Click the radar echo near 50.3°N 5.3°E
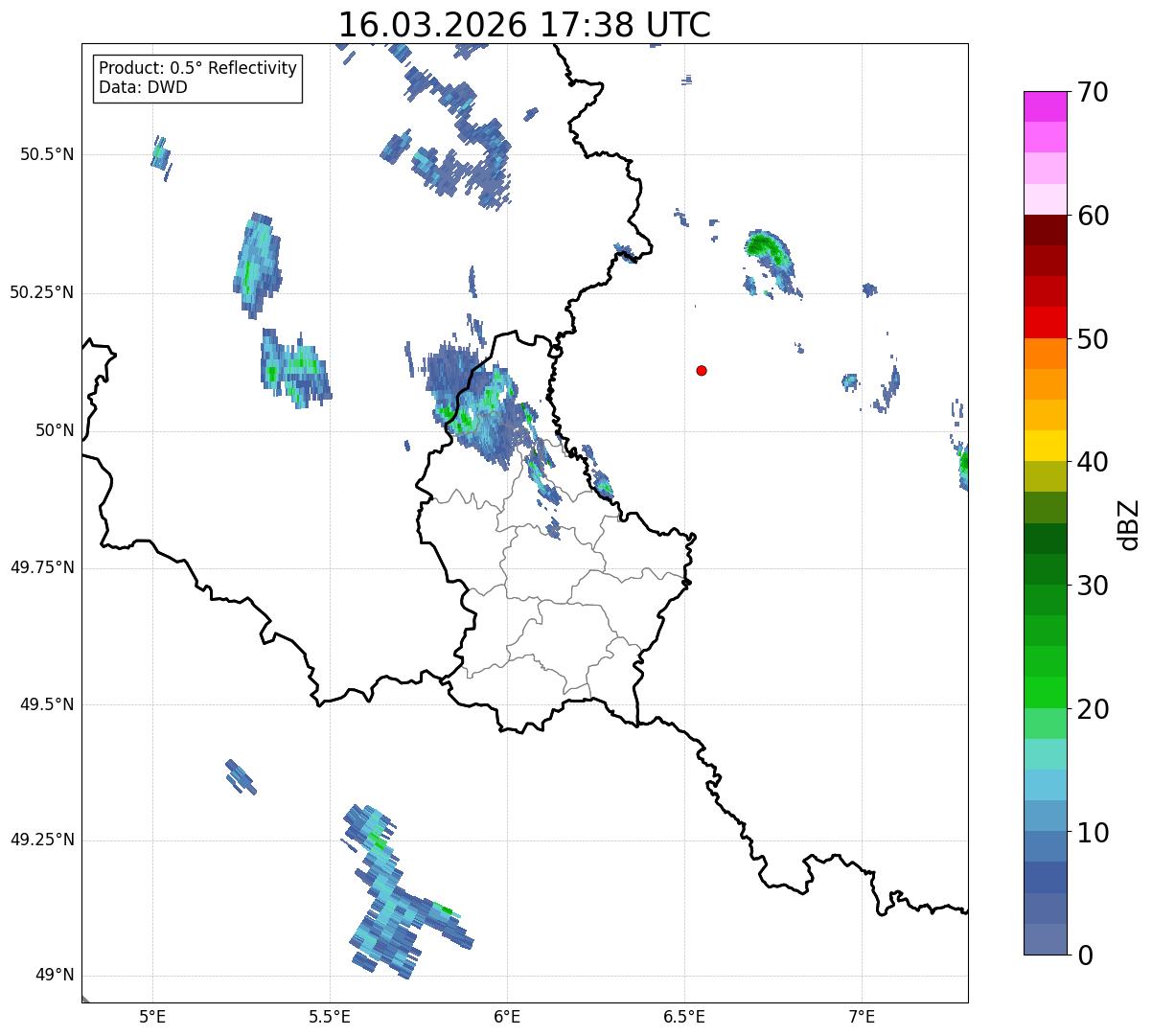The width and height of the screenshot is (1152, 1036). coord(257,265)
